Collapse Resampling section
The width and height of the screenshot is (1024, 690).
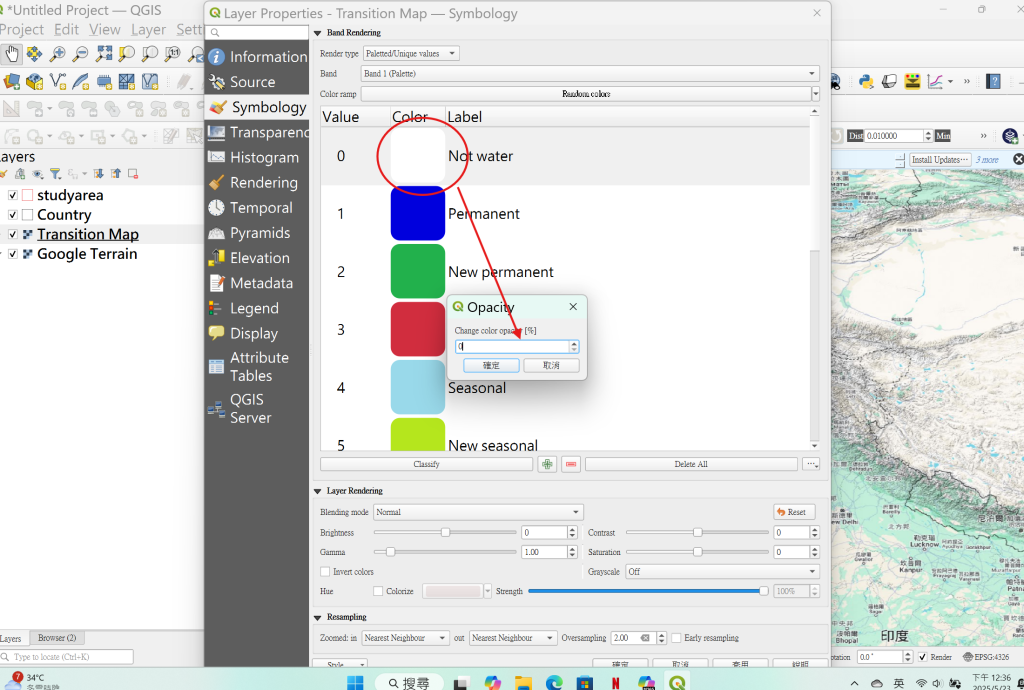(318, 618)
